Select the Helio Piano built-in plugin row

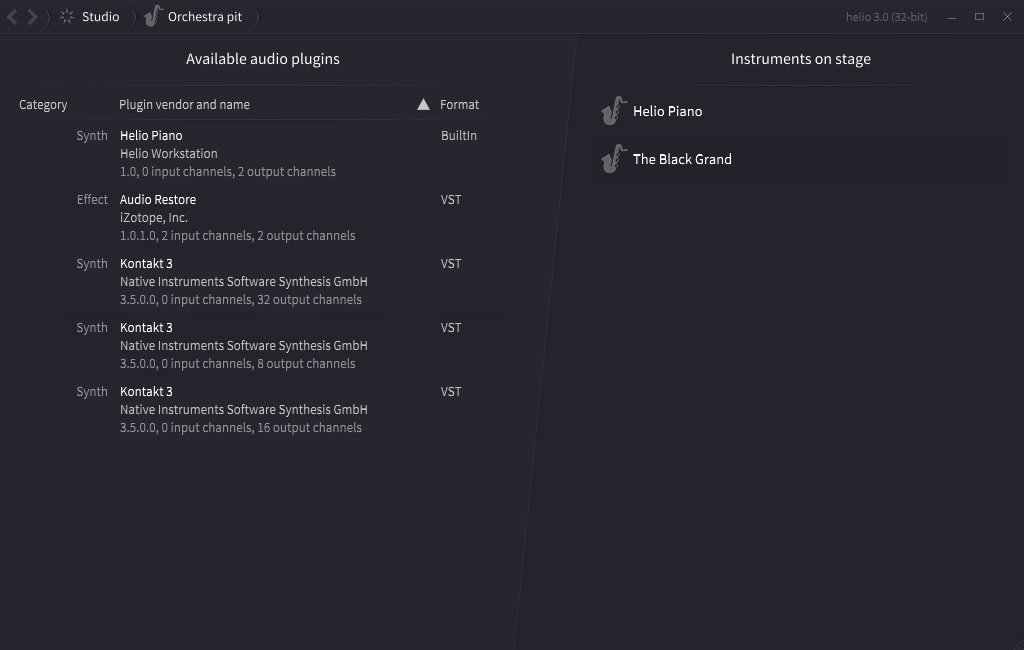(x=263, y=154)
